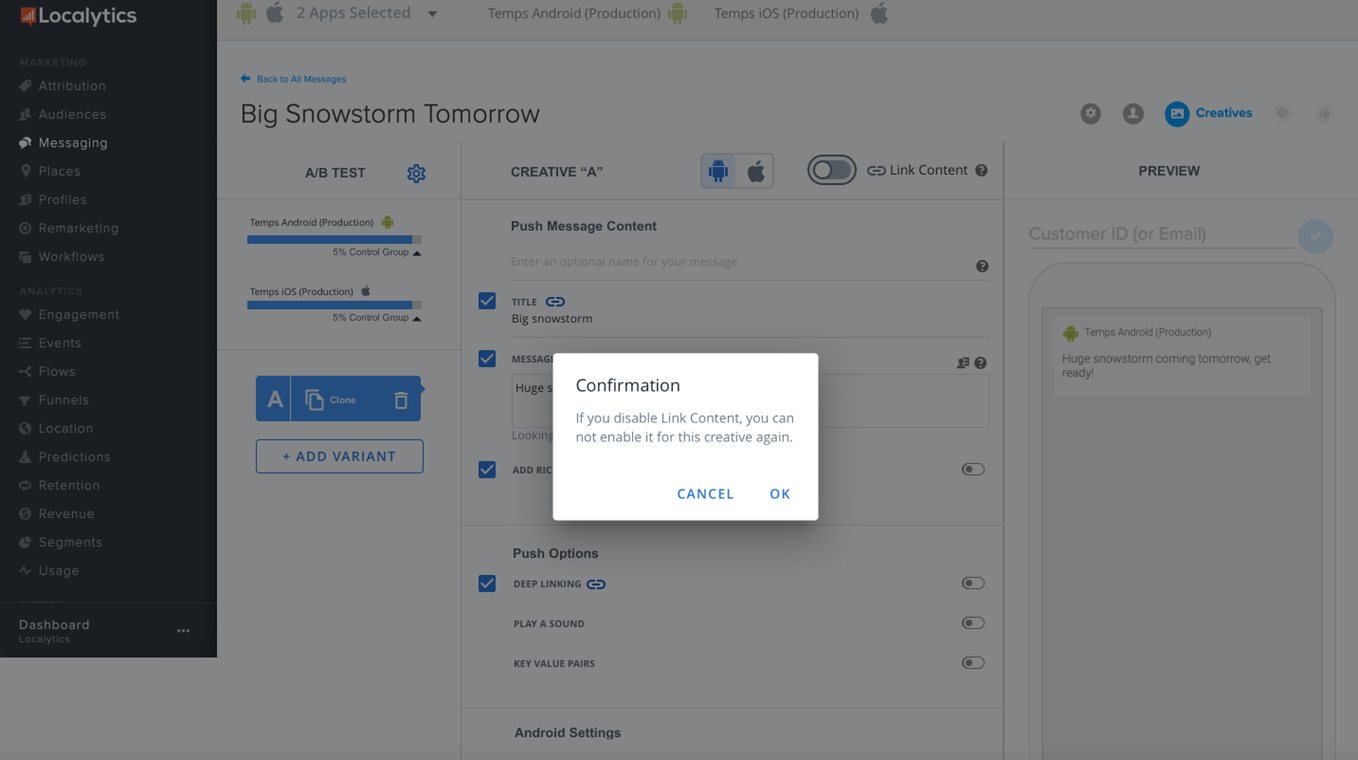Image resolution: width=1358 pixels, height=760 pixels.
Task: Select the Apple platform icon in Creative A
Action: coord(756,171)
